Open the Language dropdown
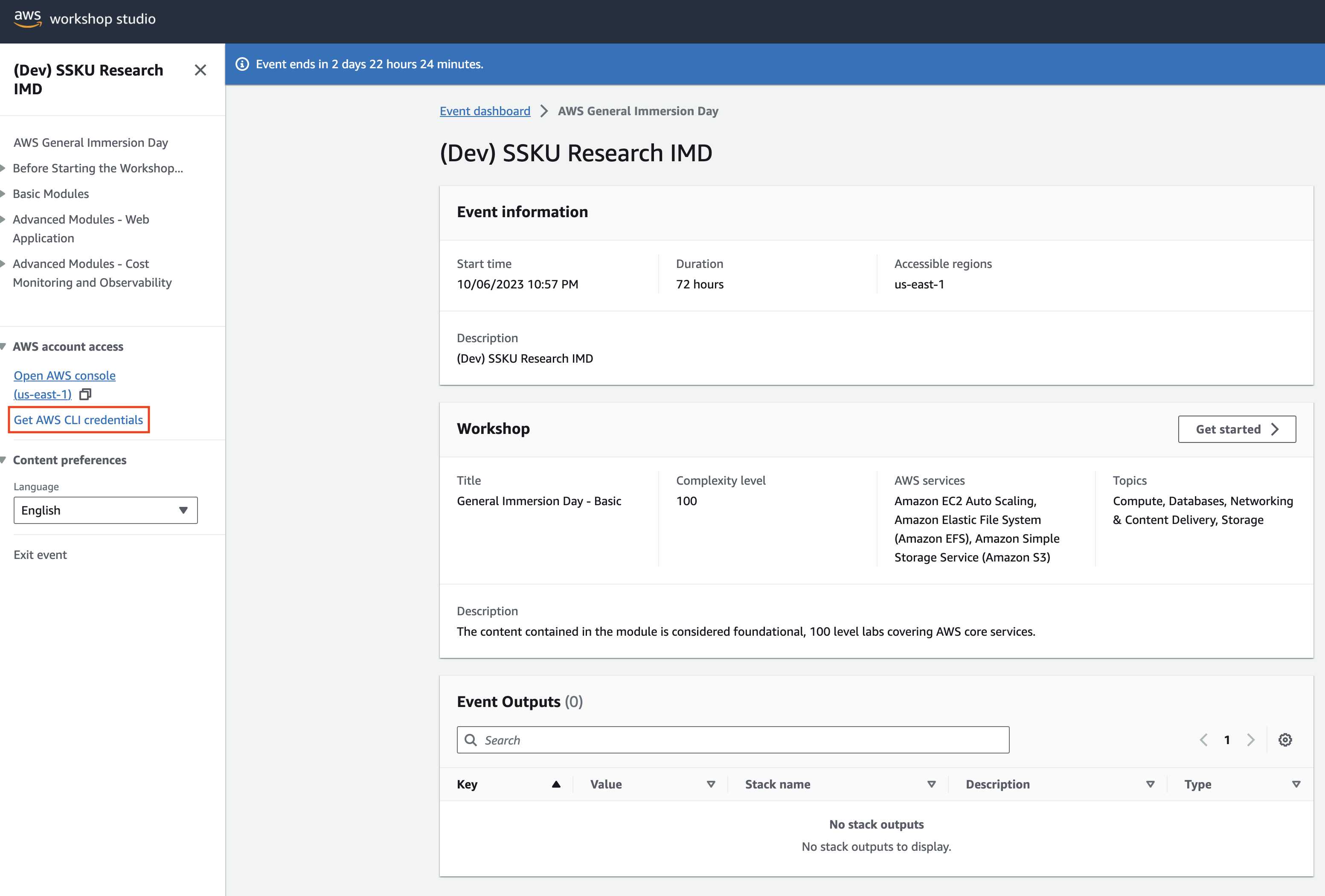The image size is (1325, 896). [x=105, y=510]
